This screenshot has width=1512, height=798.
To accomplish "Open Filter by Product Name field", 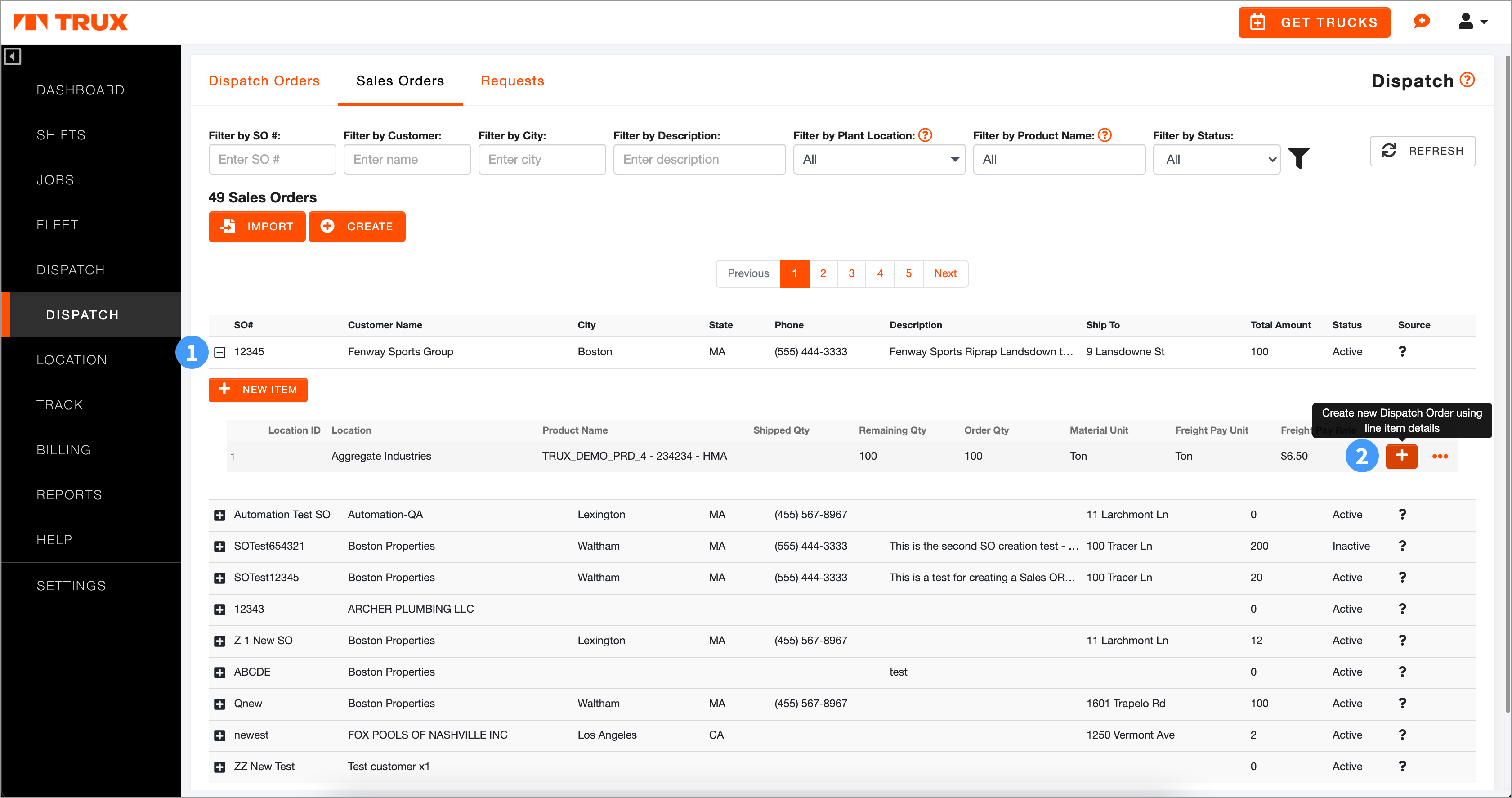I will 1059,159.
